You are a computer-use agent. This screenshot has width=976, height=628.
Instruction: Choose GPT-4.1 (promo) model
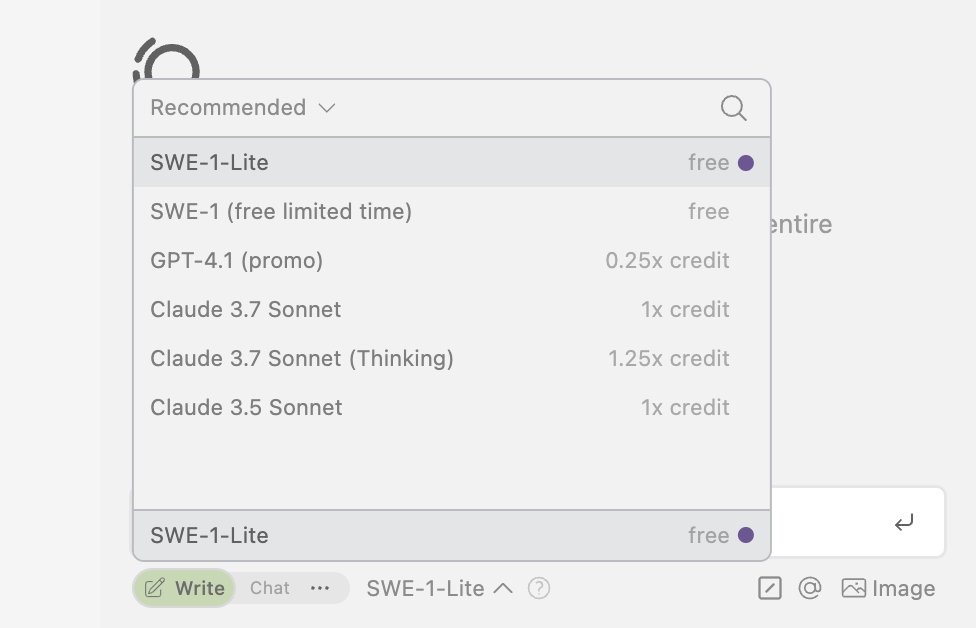click(x=237, y=261)
